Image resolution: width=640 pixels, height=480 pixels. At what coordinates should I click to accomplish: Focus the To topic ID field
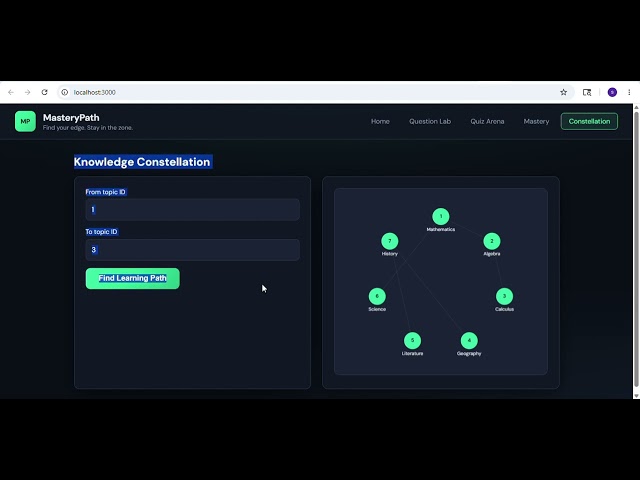(x=193, y=249)
